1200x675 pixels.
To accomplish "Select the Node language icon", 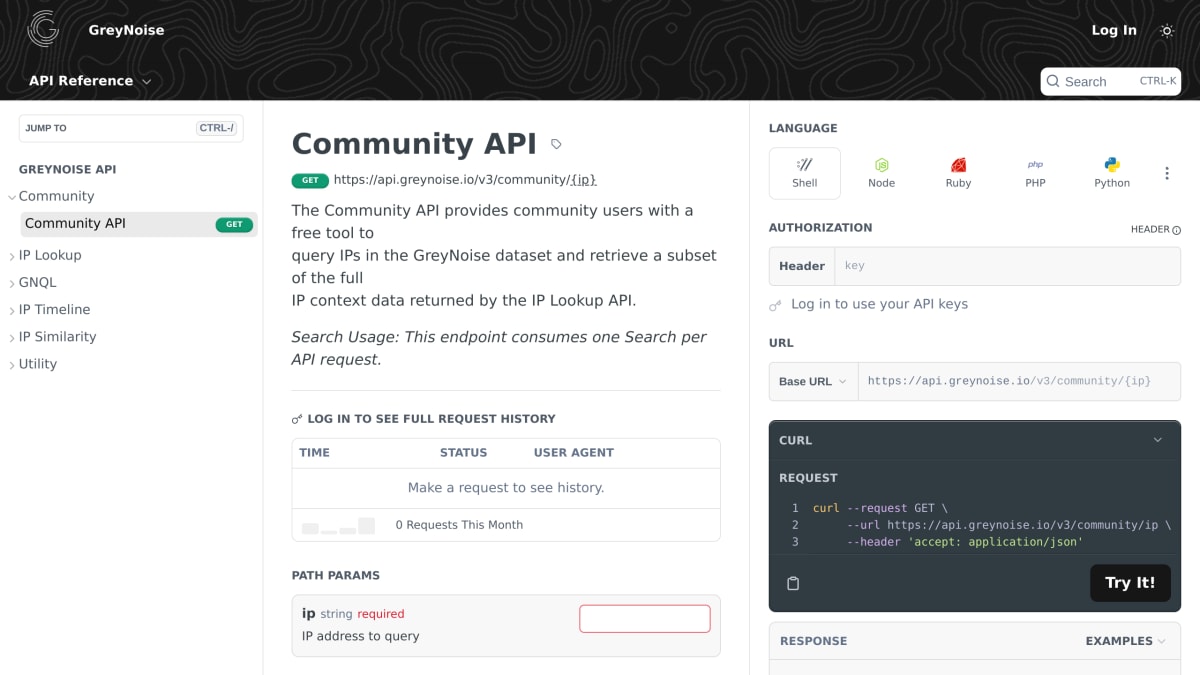I will click(x=882, y=165).
